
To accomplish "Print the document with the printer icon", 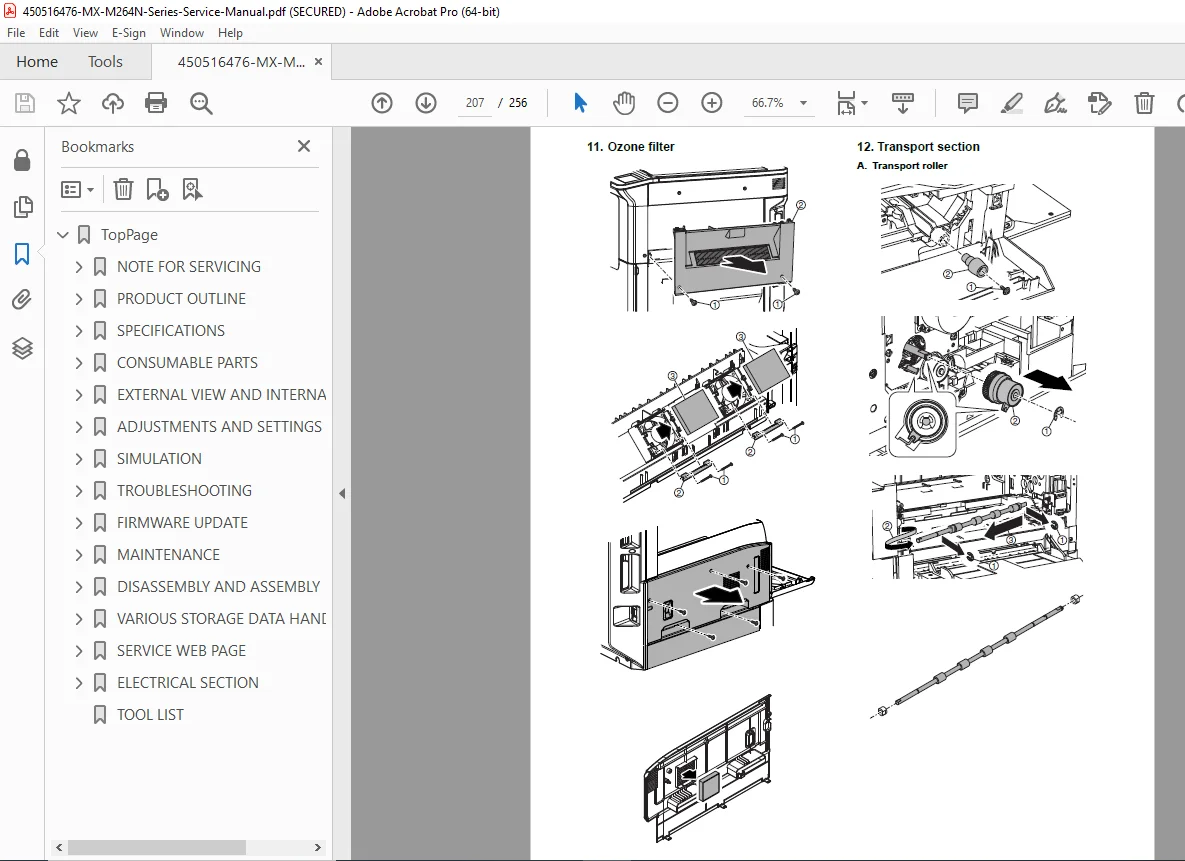I will pyautogui.click(x=156, y=103).
